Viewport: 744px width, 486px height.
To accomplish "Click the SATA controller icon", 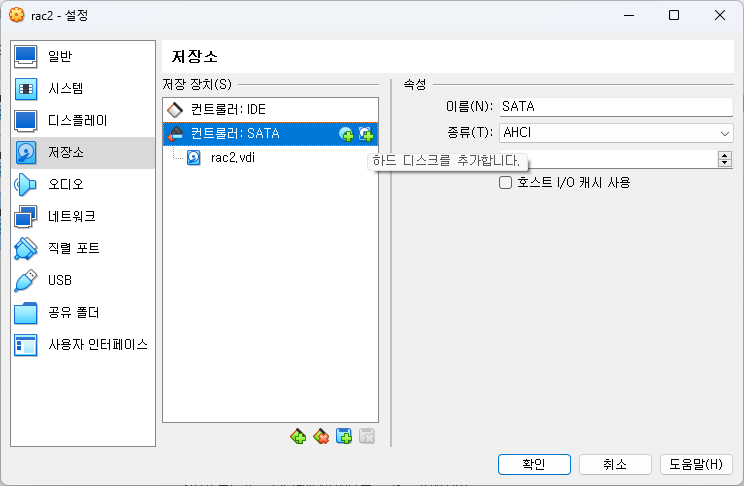I will pyautogui.click(x=175, y=134).
